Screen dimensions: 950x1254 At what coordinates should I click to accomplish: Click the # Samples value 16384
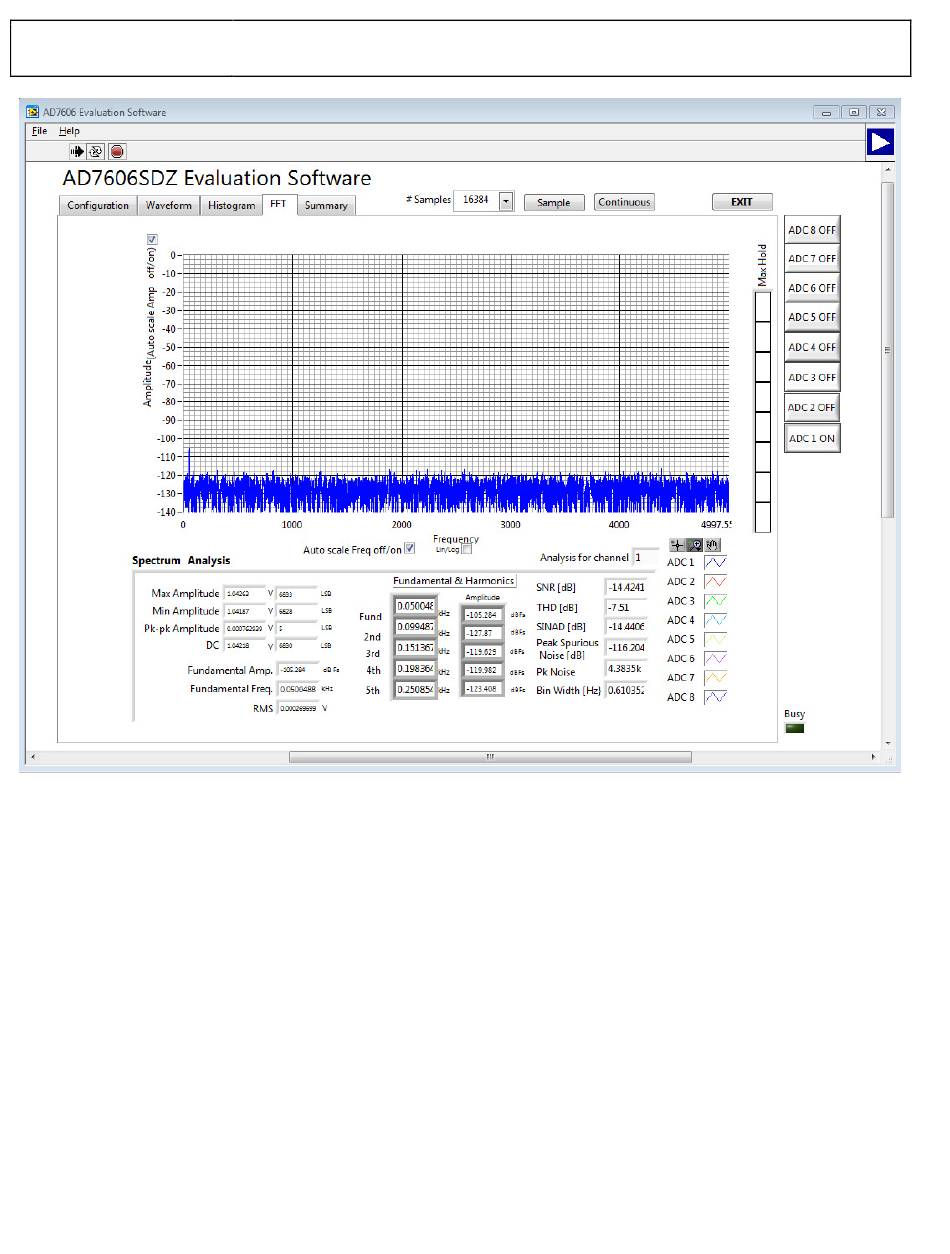[475, 202]
